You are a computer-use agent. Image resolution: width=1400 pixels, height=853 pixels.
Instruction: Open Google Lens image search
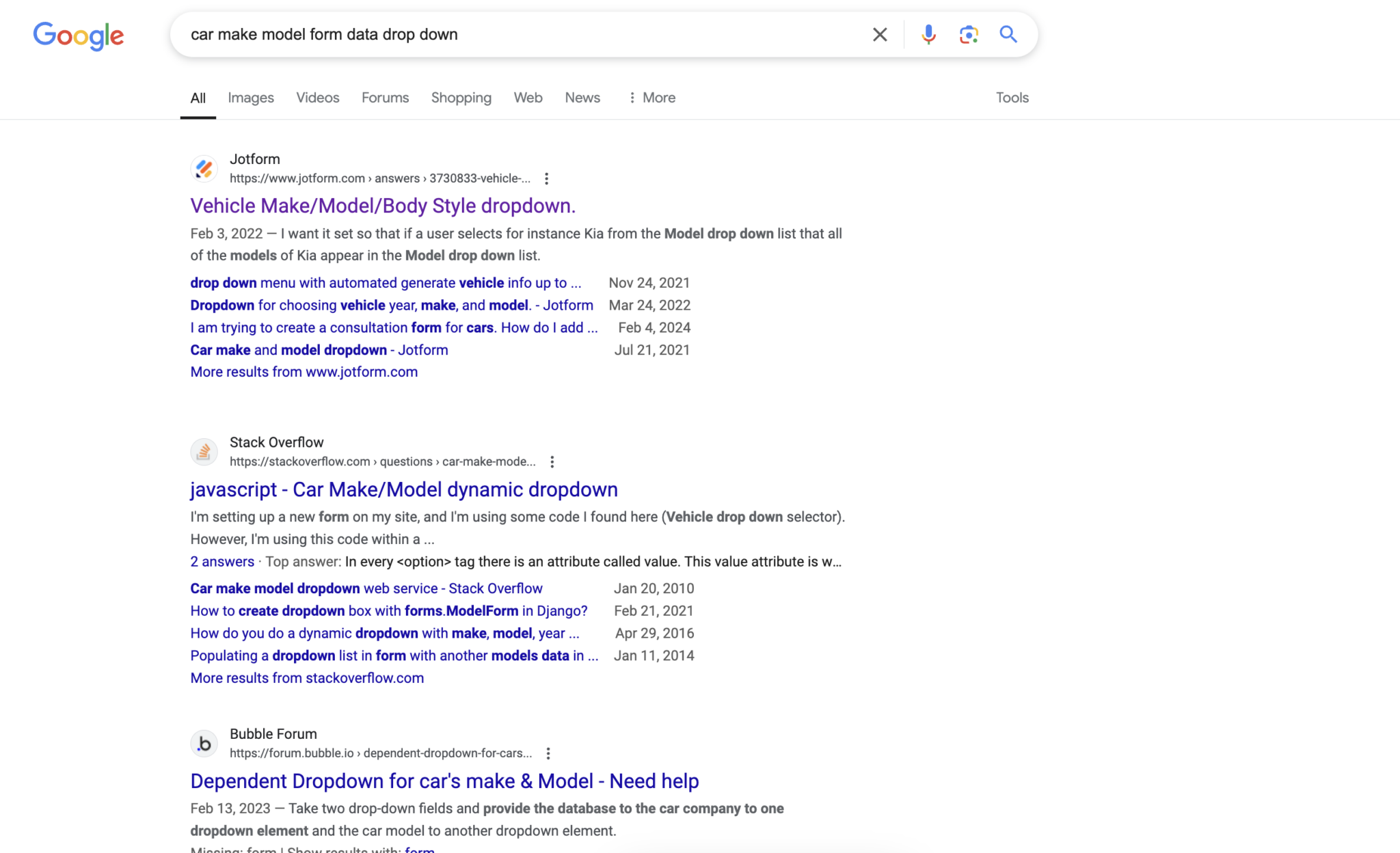pos(968,34)
